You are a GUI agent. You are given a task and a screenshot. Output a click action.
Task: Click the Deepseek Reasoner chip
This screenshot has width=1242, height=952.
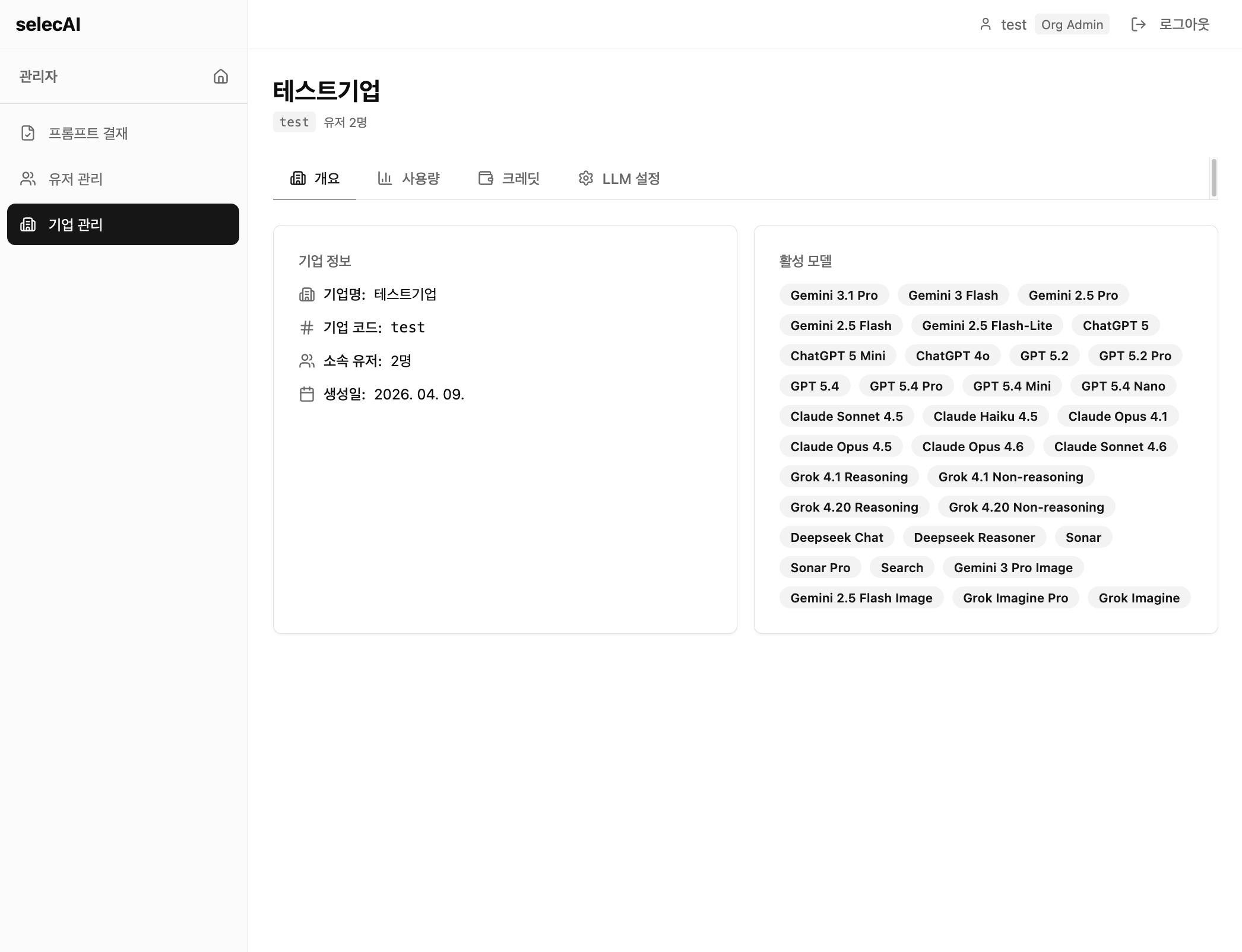974,537
